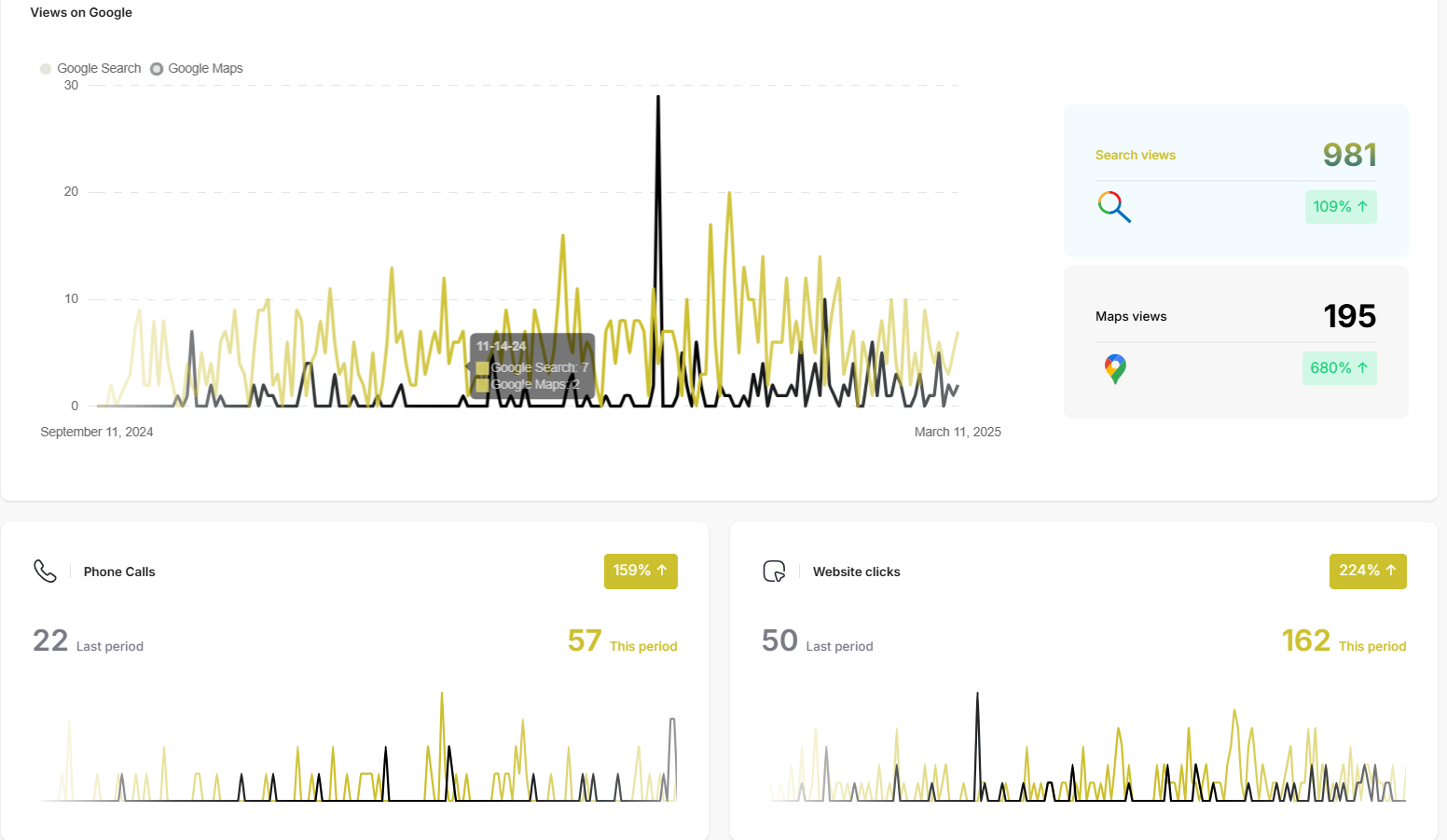Click the Phone Calls heading

(119, 572)
